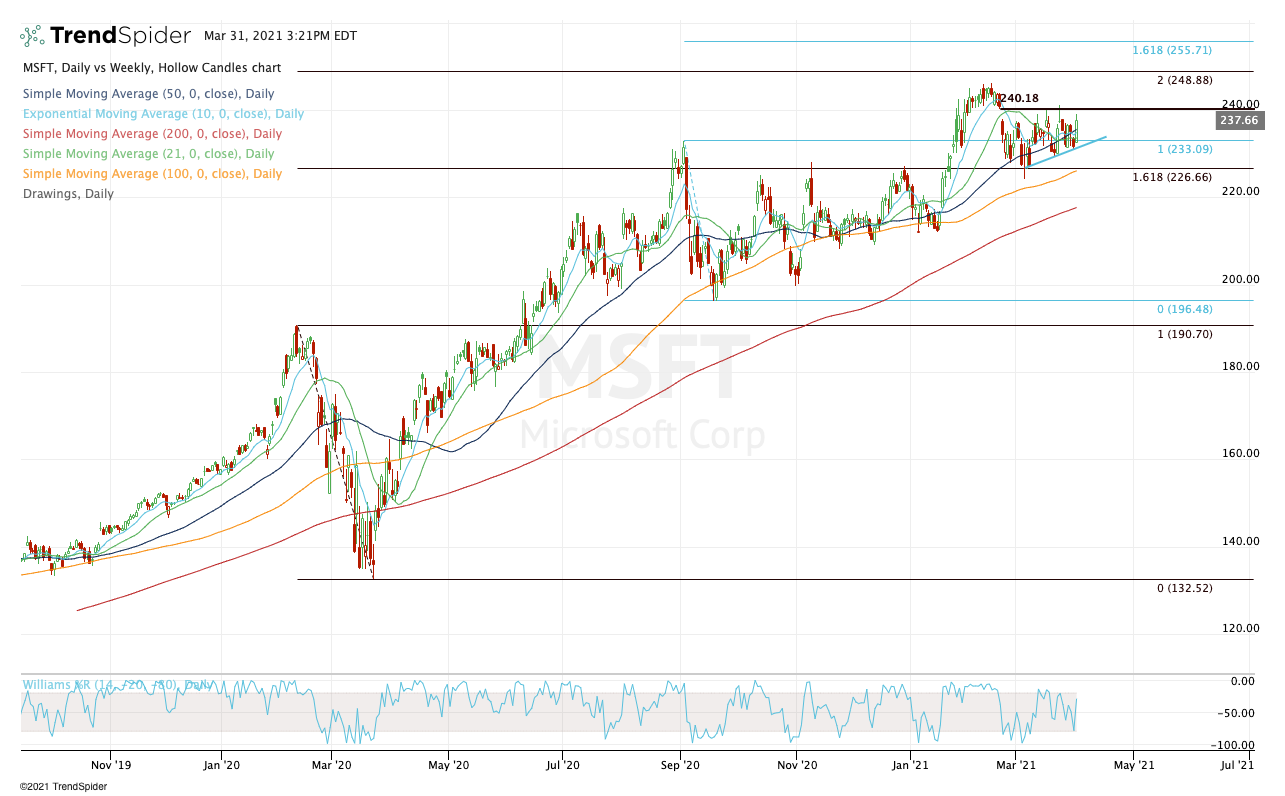This screenshot has width=1285, height=796.
Task: Select the 1.618 (226.66) Fibonacci label
Action: click(1172, 177)
